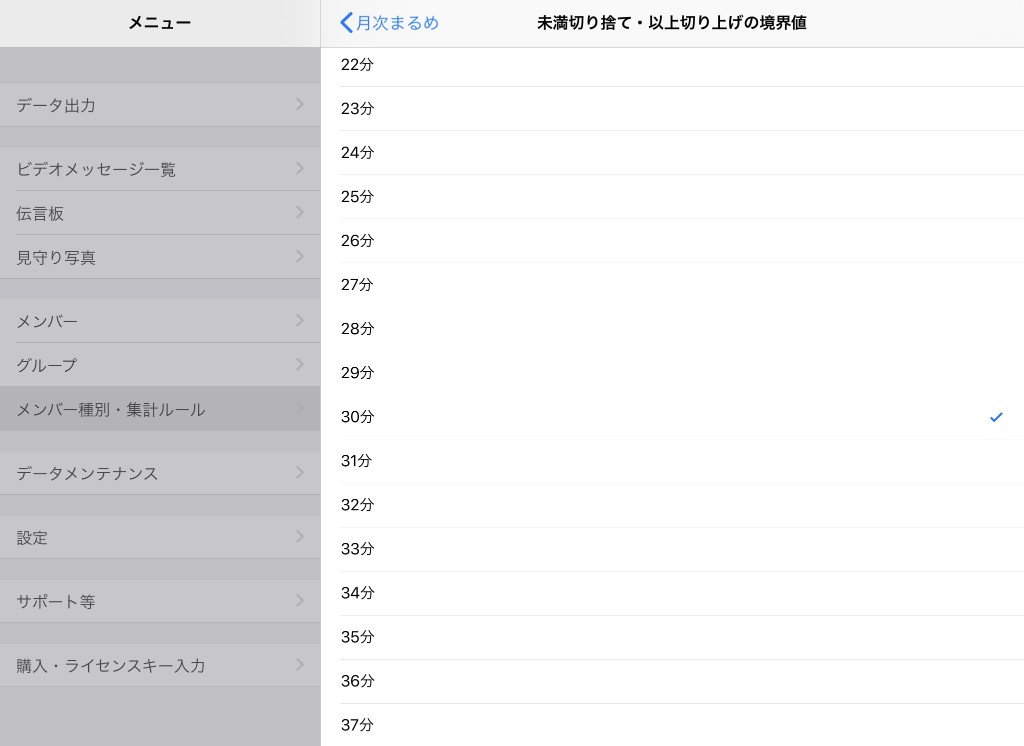Open the グループ sidebar entry

pos(46,365)
